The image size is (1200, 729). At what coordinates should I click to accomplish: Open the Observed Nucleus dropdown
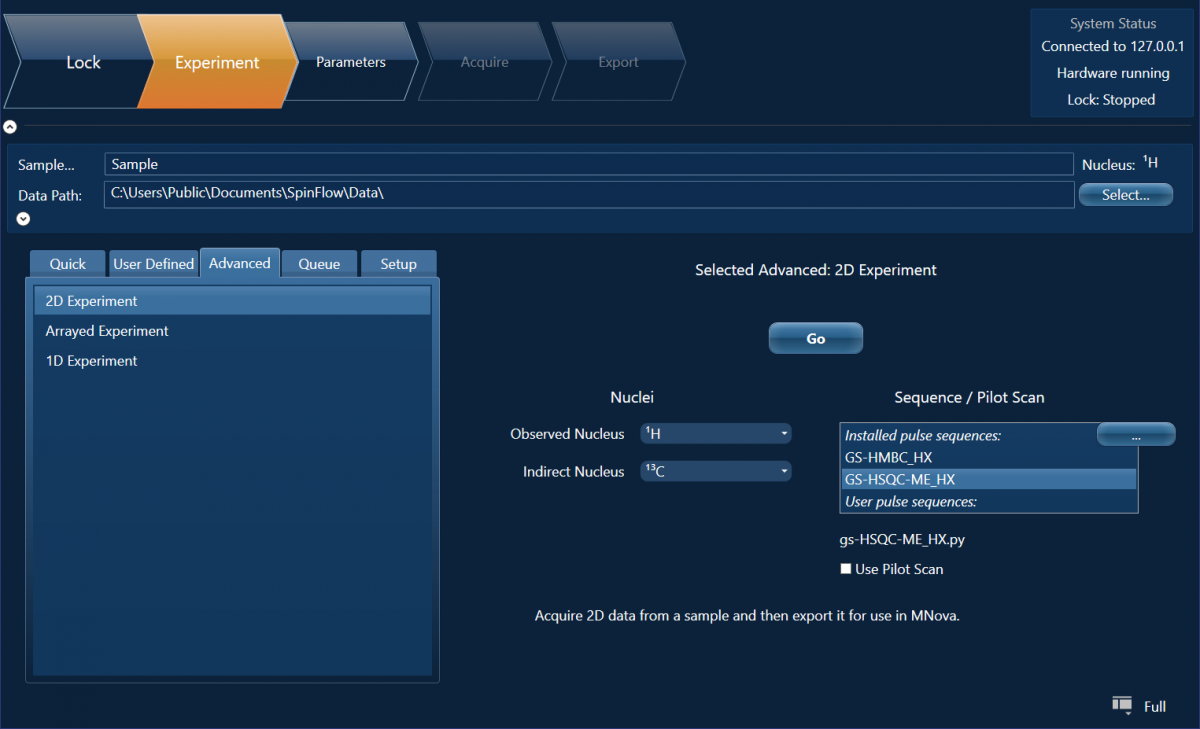coord(716,434)
